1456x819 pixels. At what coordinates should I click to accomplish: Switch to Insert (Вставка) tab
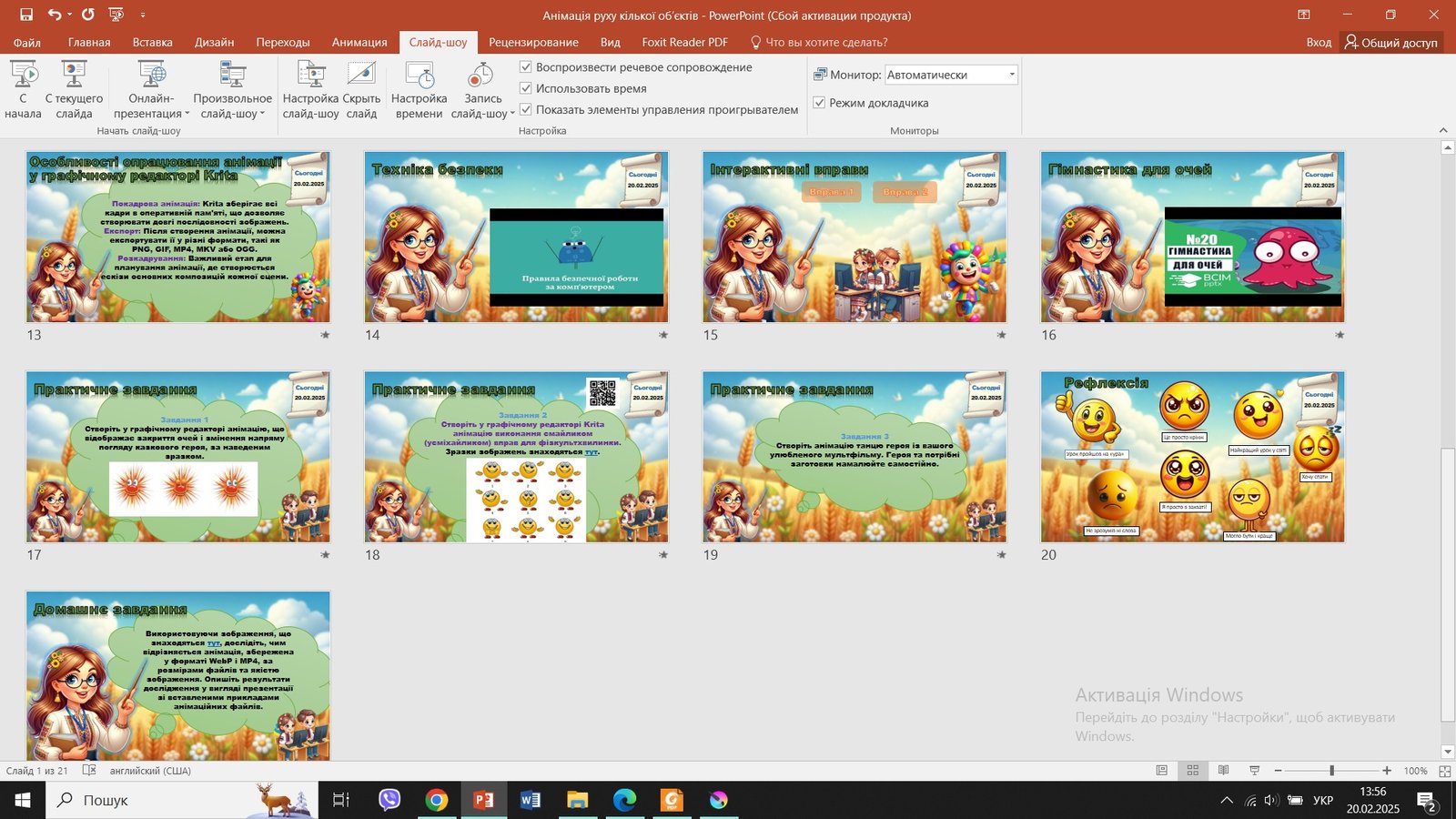tap(152, 42)
